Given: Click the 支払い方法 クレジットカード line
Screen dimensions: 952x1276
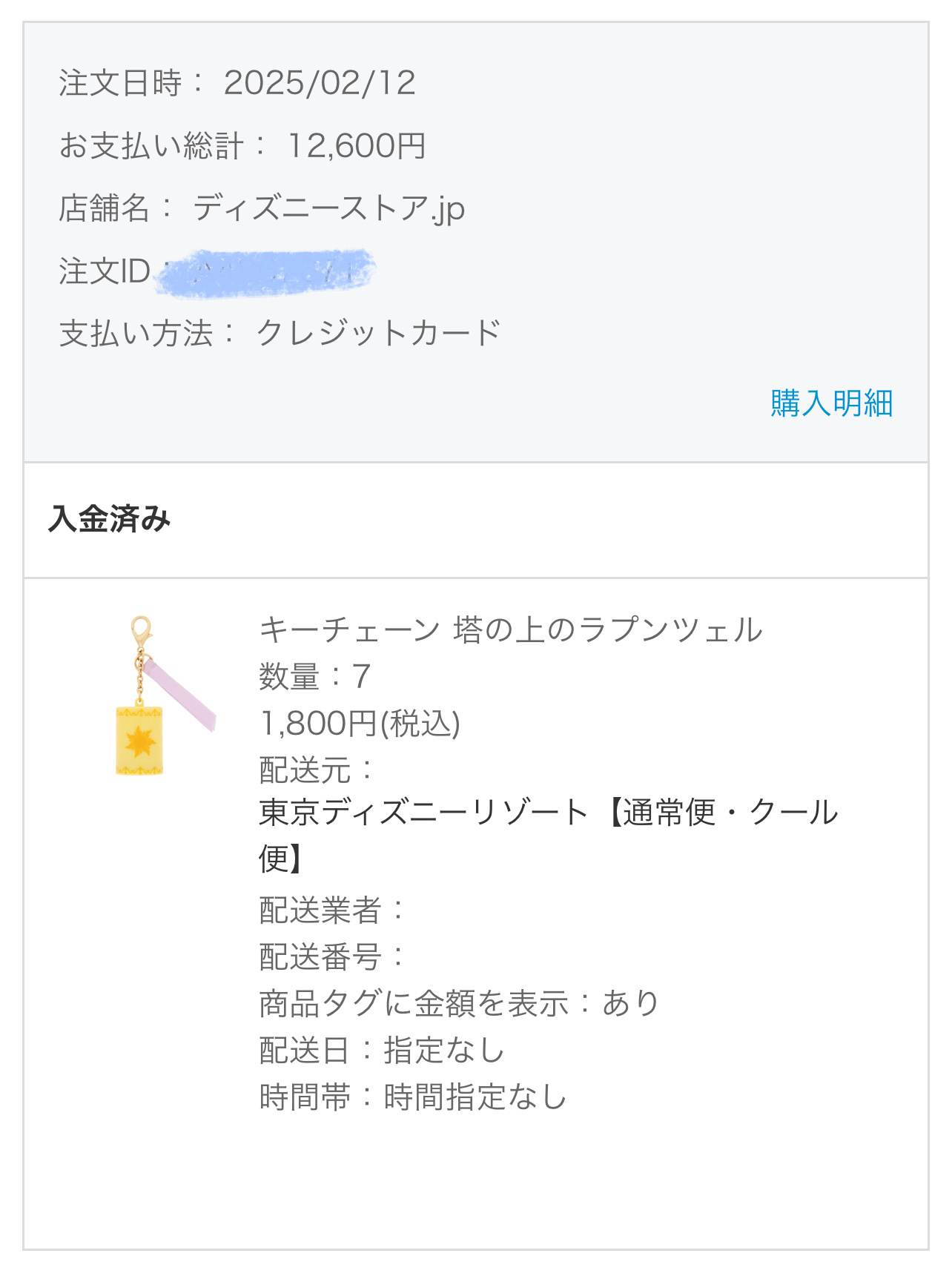Looking at the screenshot, I should click(280, 334).
